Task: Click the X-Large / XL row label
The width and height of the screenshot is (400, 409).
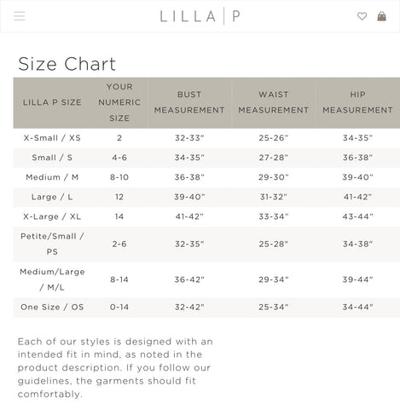Action: [52, 217]
